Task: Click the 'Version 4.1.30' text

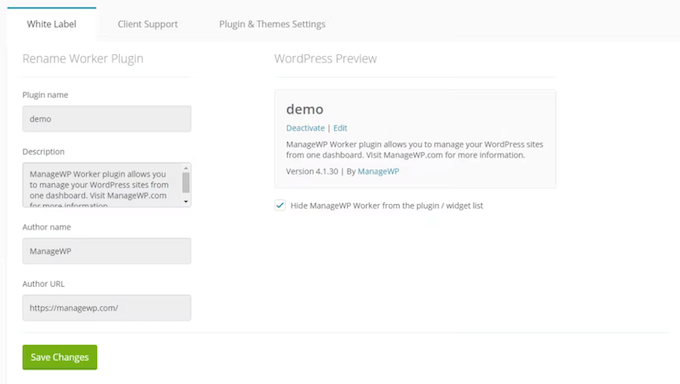Action: pos(312,171)
